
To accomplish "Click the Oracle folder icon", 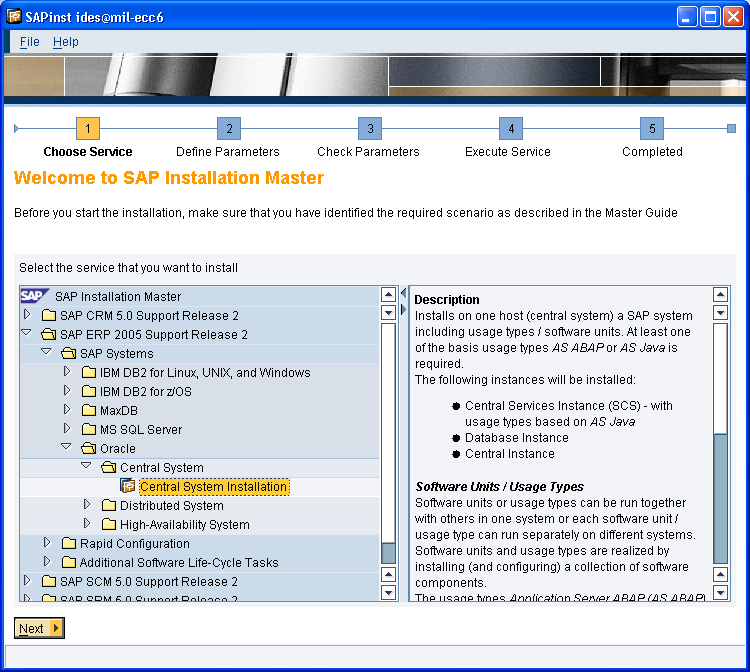I will tap(89, 449).
